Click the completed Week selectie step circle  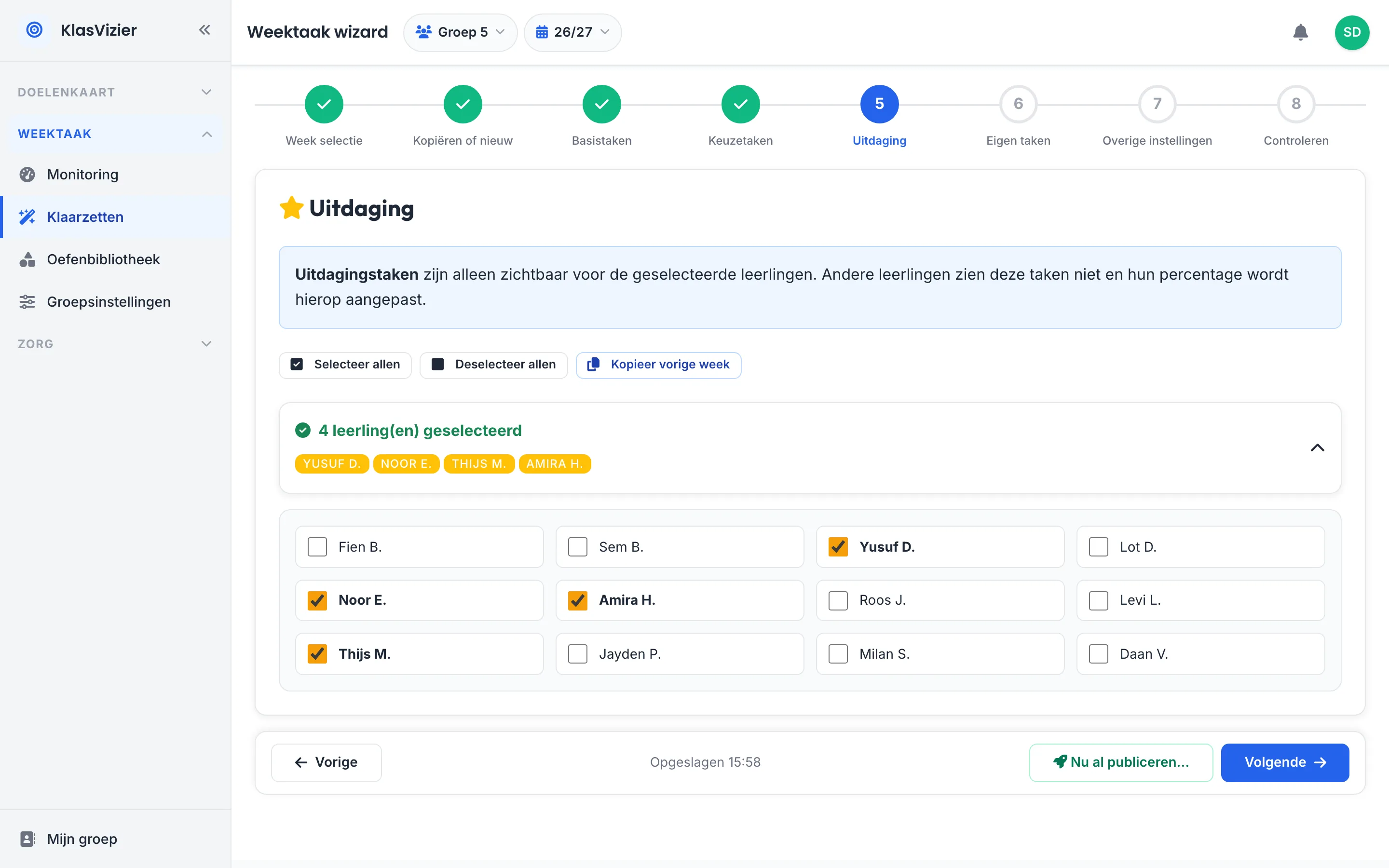tap(324, 104)
